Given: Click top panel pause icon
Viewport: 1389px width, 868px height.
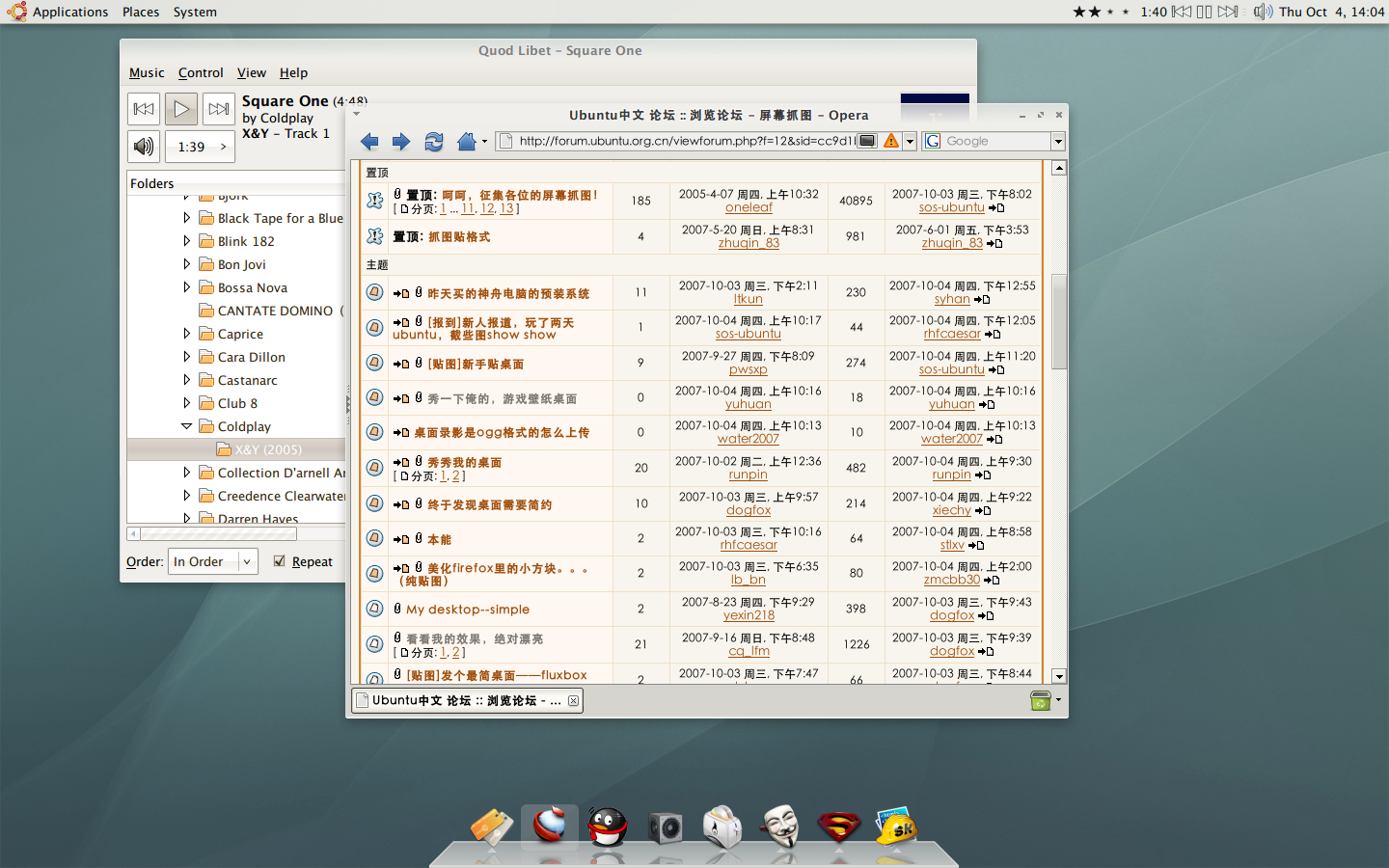Looking at the screenshot, I should (x=1204, y=12).
